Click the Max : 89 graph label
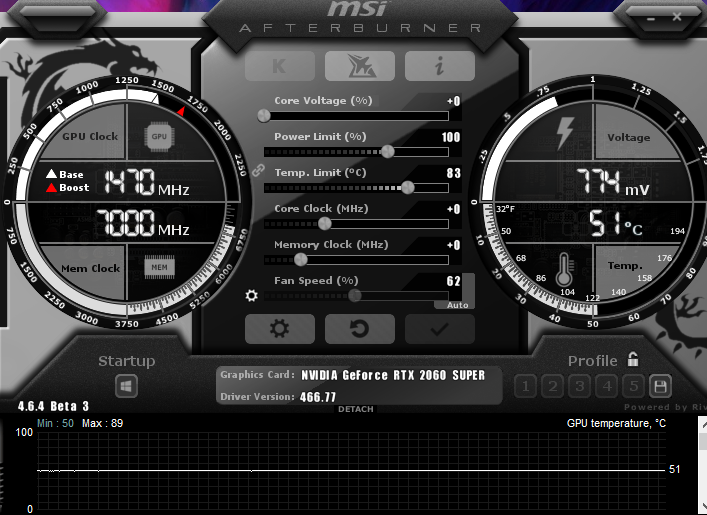Viewport: 707px width, 515px height. tap(102, 423)
